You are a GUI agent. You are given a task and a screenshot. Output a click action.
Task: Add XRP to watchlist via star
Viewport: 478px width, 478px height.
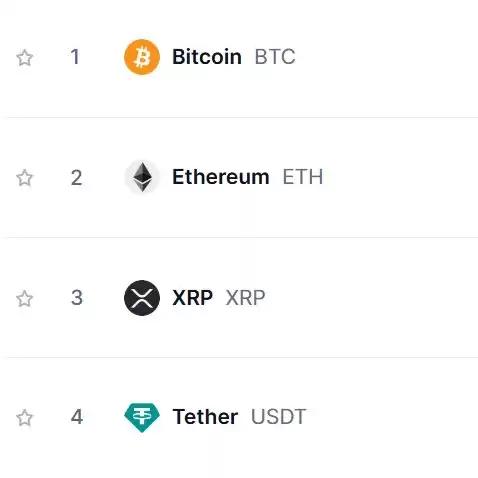[25, 298]
